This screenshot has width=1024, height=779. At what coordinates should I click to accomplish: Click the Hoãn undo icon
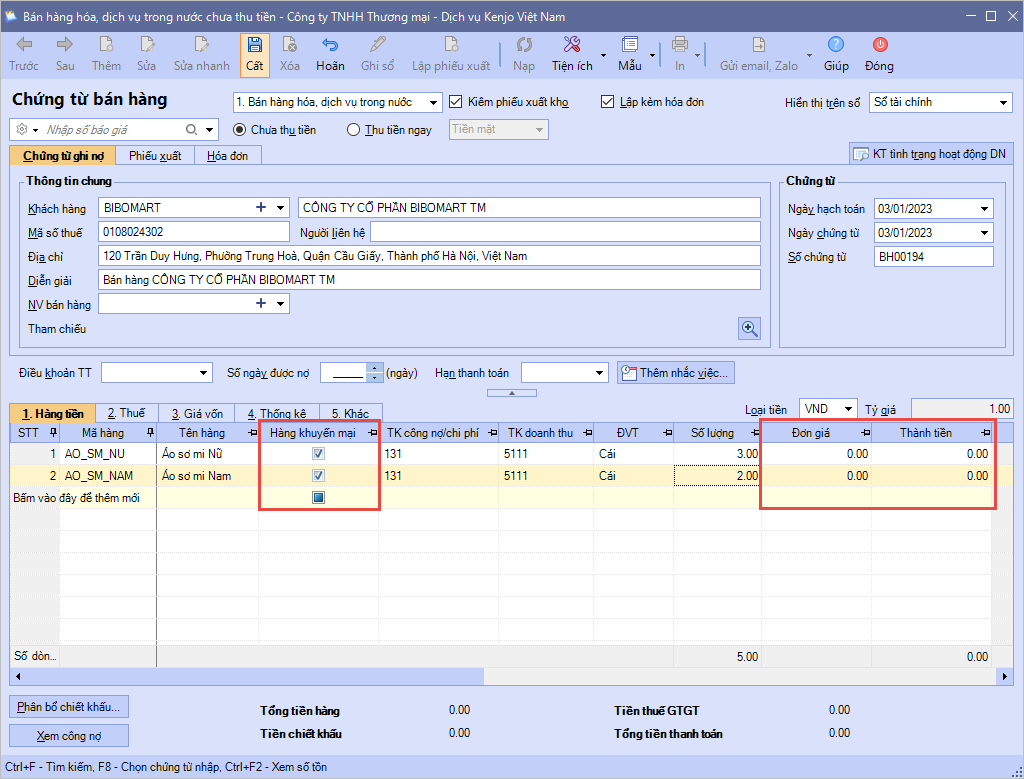(330, 54)
